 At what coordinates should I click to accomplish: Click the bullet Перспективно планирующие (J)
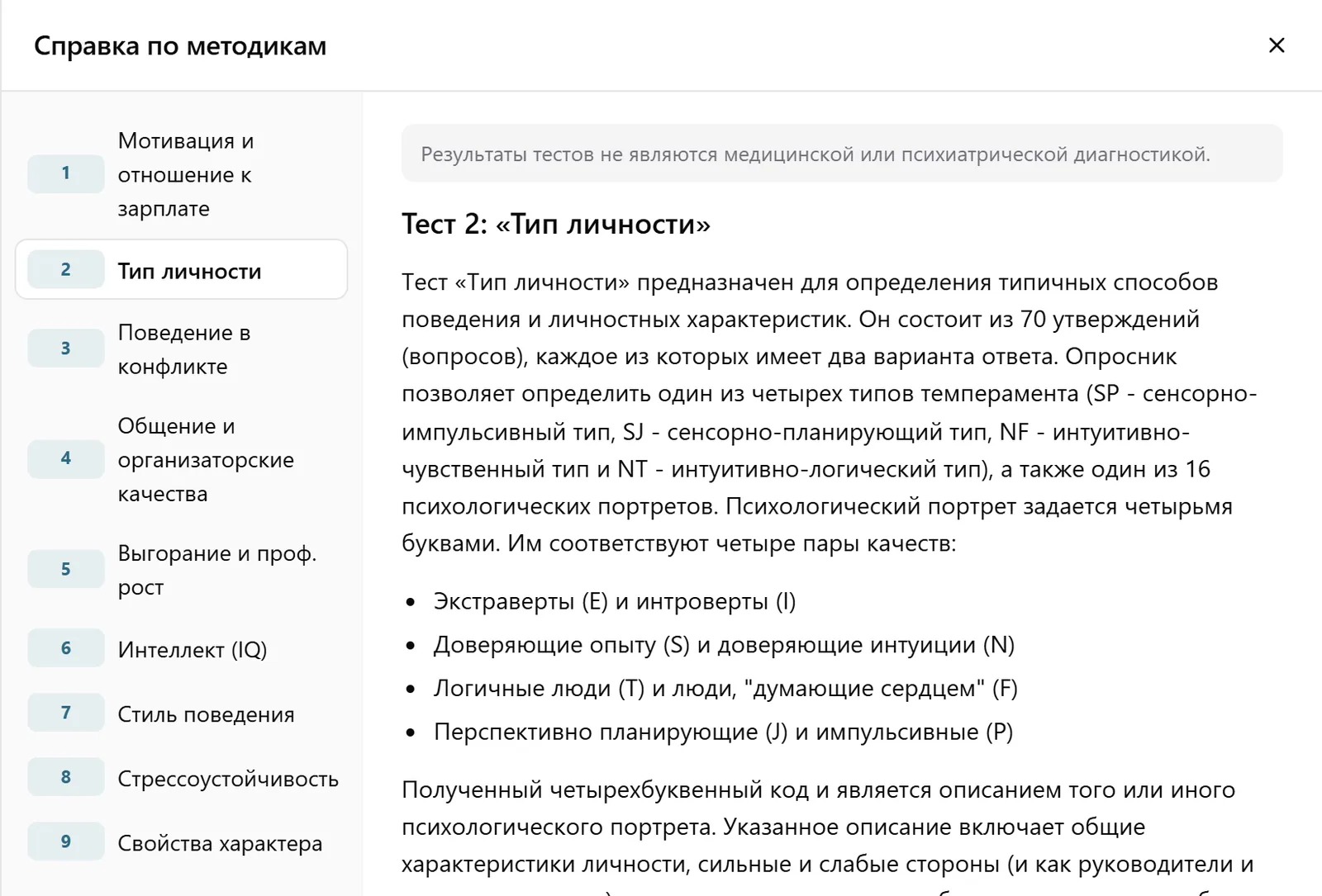point(723,732)
